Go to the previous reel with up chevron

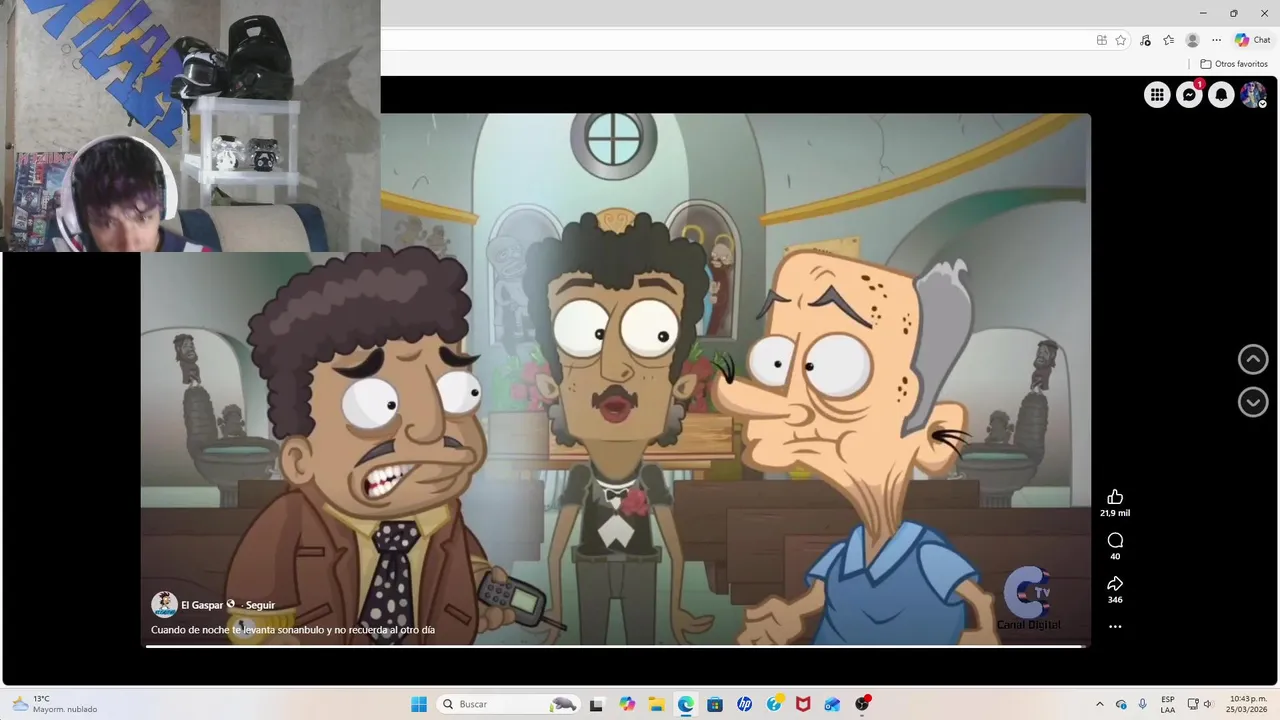coord(1253,359)
